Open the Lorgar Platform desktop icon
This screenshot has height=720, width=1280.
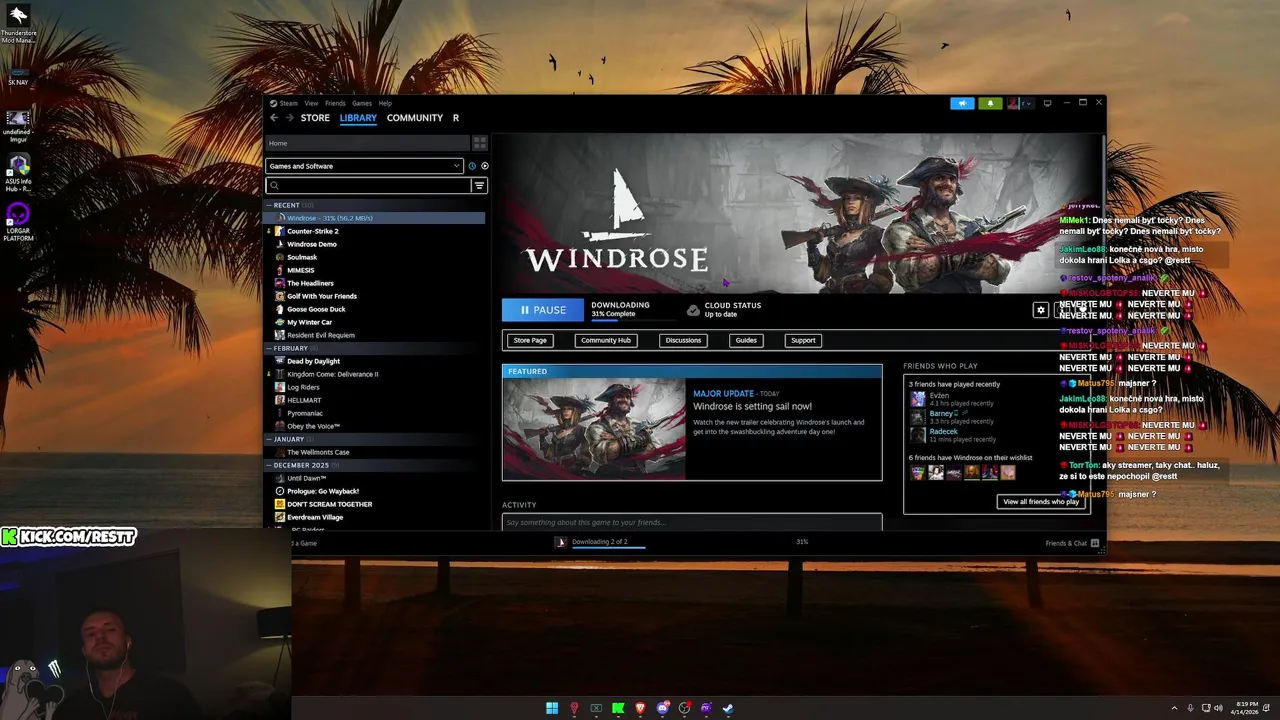(x=18, y=222)
